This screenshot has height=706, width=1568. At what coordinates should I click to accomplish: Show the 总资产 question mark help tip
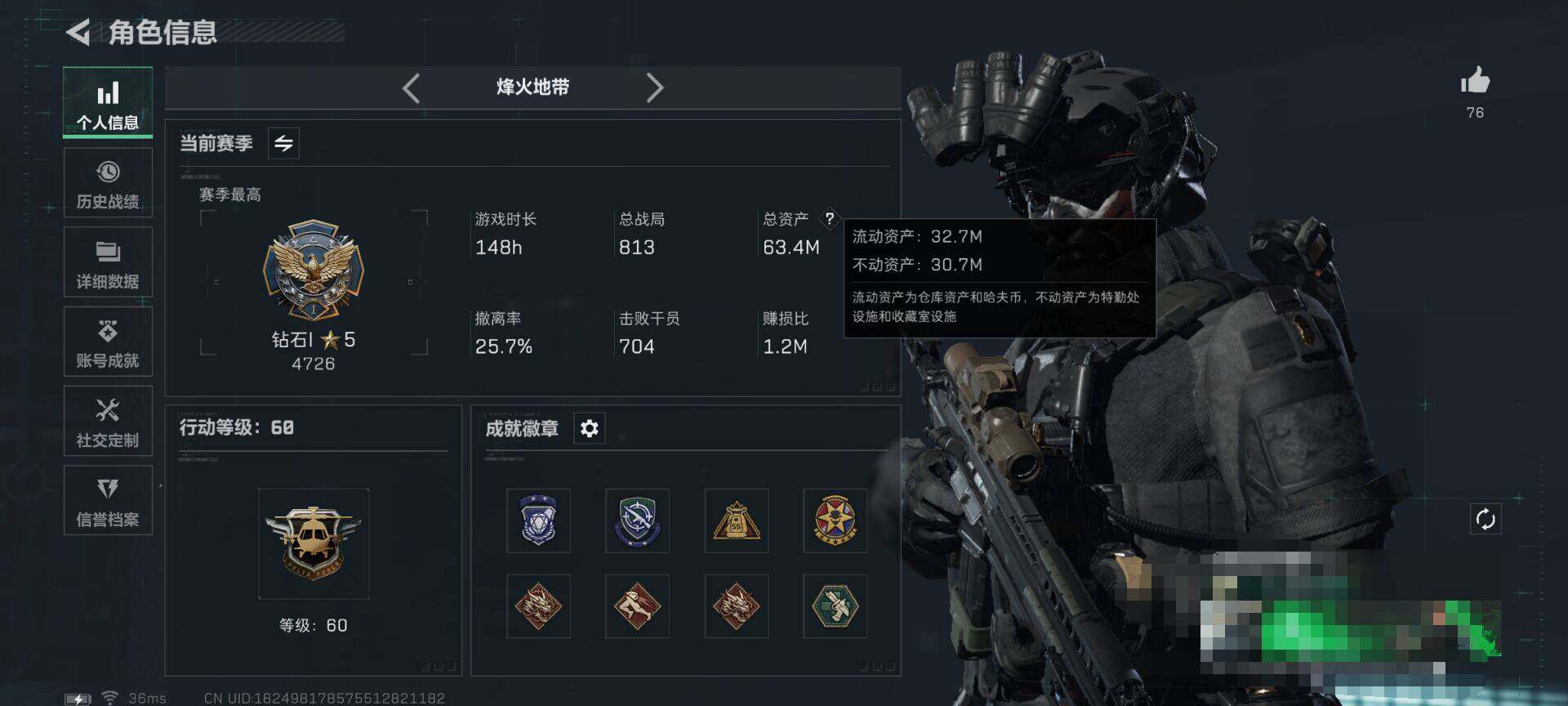click(x=830, y=219)
